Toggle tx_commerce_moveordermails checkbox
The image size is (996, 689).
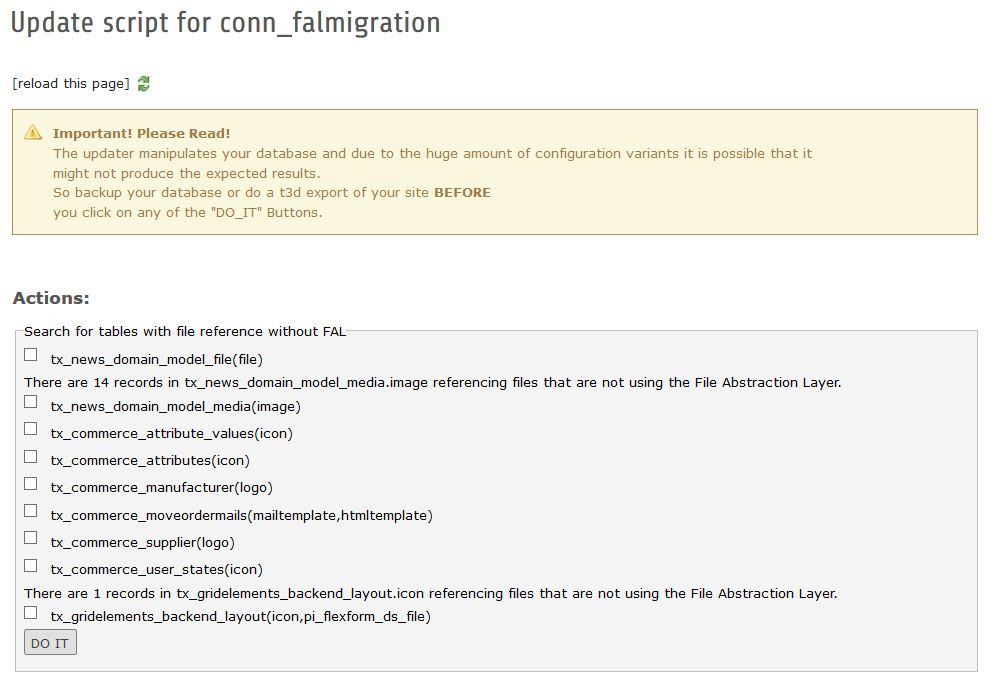pyautogui.click(x=31, y=511)
